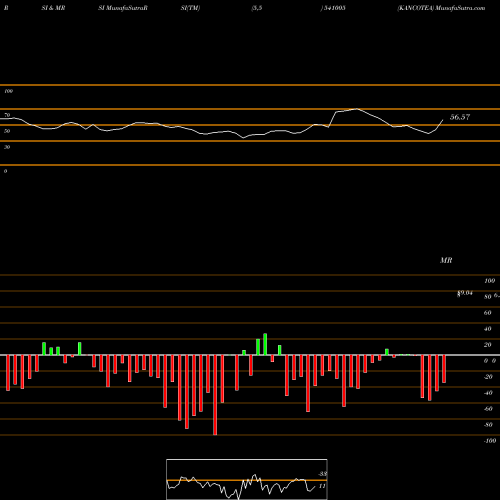Open the mini overview chart thumbnail at bottom
This screenshot has height=500, width=500.
click(x=247, y=479)
